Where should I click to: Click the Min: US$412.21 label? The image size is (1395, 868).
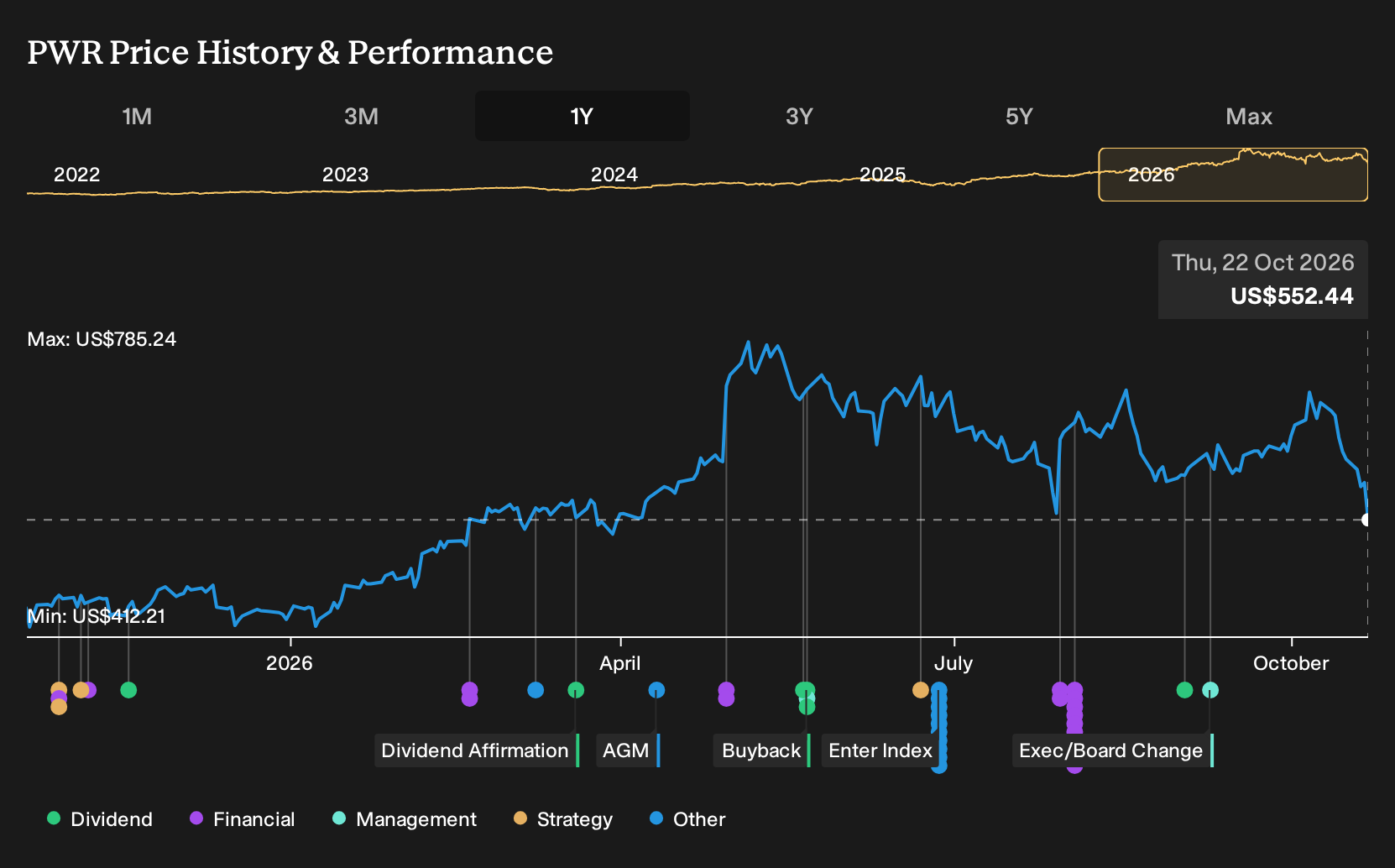pos(97,616)
